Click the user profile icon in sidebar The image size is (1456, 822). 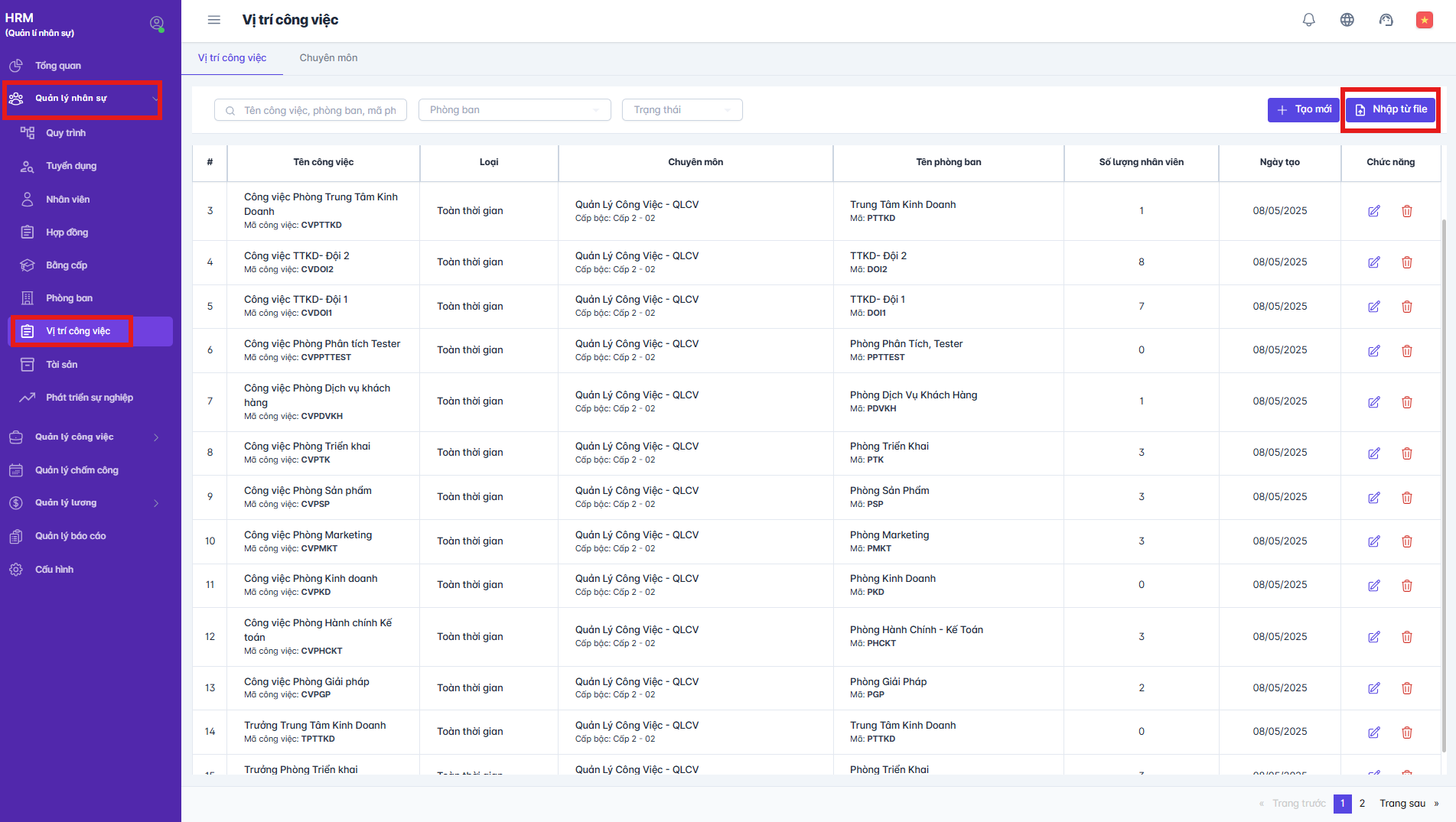point(157,24)
